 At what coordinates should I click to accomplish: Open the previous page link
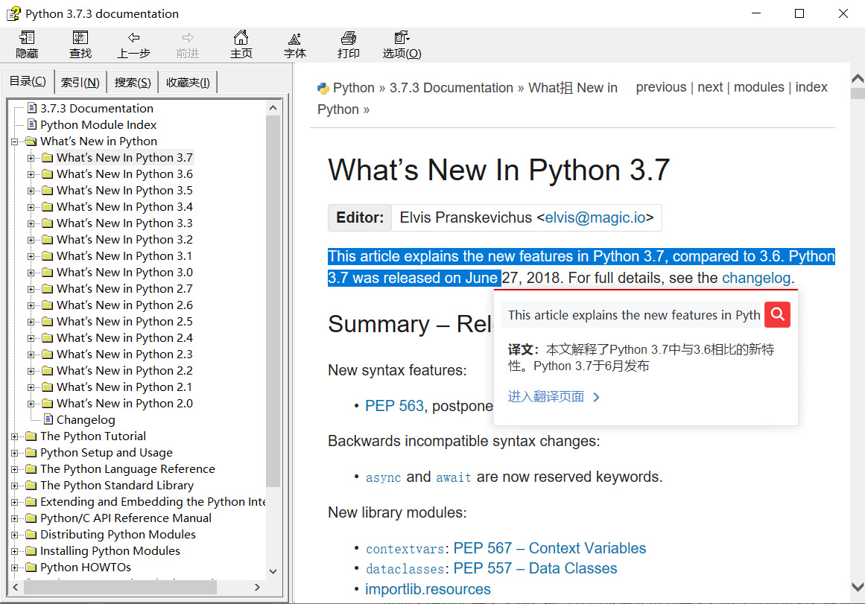661,87
